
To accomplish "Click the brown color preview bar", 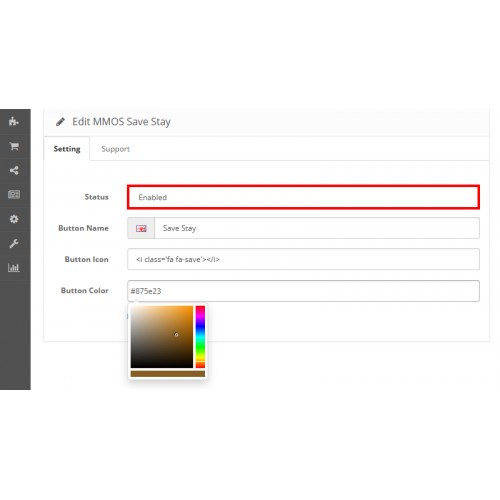I will tap(168, 374).
